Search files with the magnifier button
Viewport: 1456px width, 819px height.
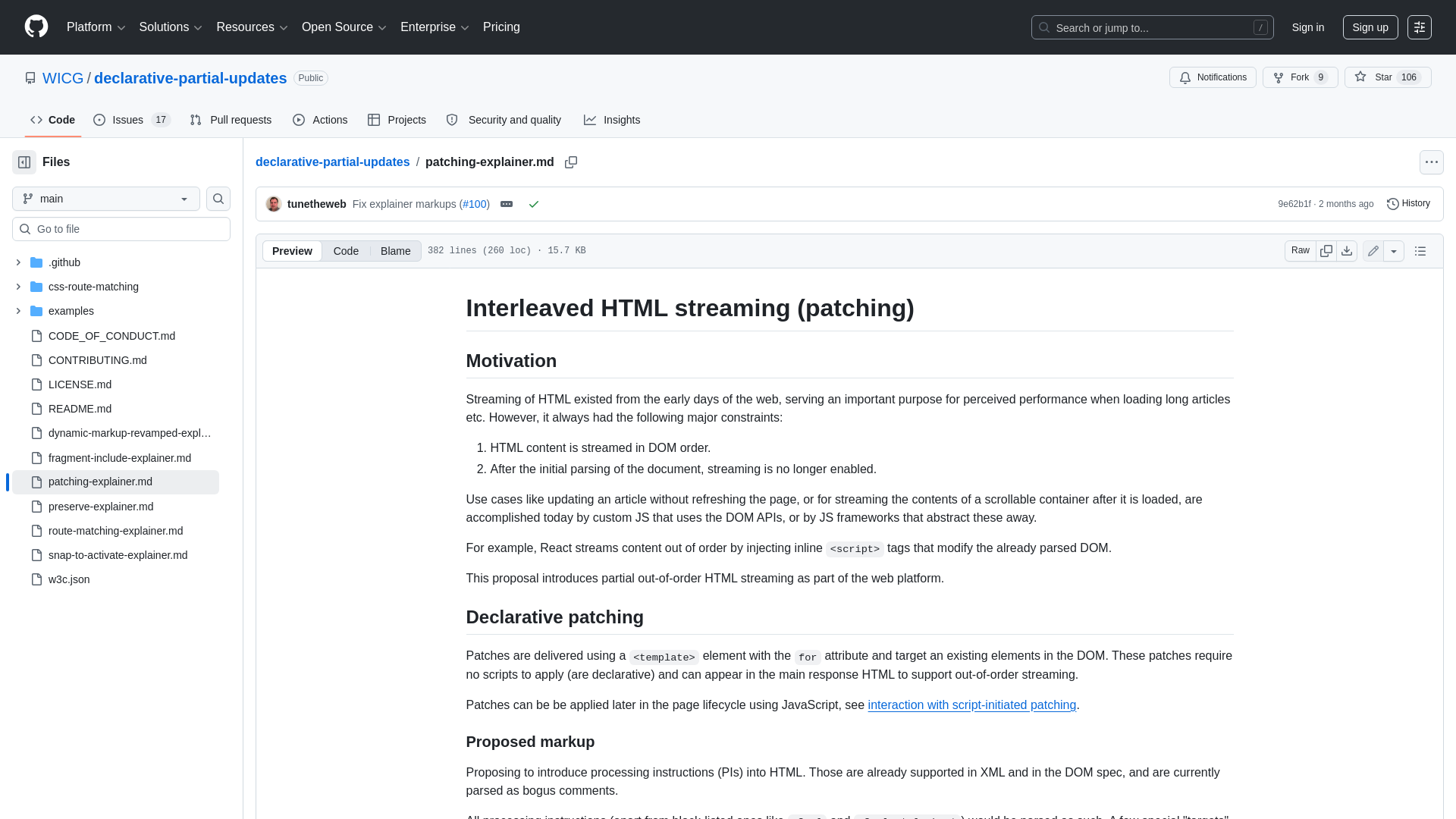pyautogui.click(x=218, y=199)
